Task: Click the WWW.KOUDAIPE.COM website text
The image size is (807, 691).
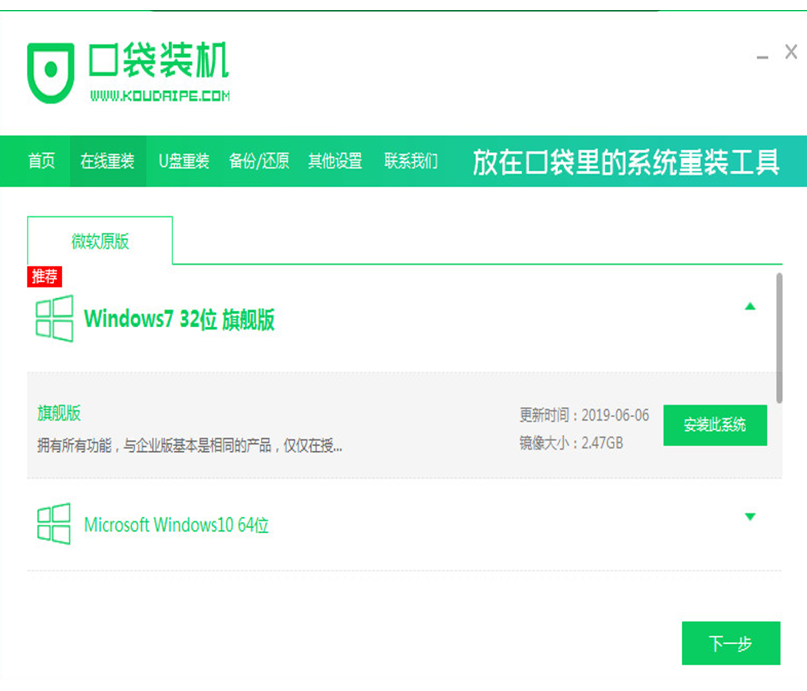Action: [x=160, y=96]
